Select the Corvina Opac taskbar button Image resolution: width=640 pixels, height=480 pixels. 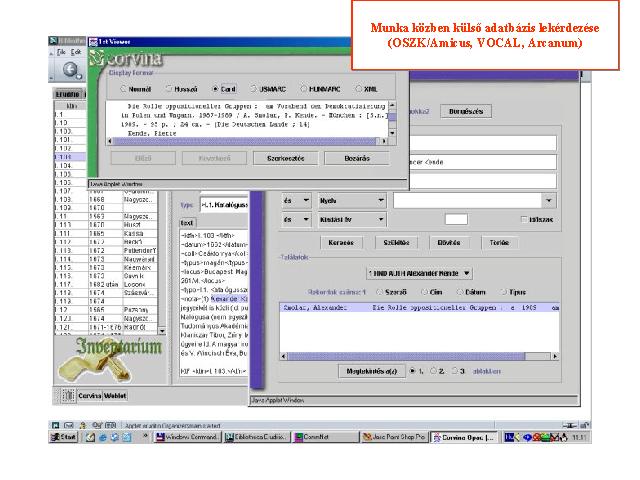pos(464,437)
